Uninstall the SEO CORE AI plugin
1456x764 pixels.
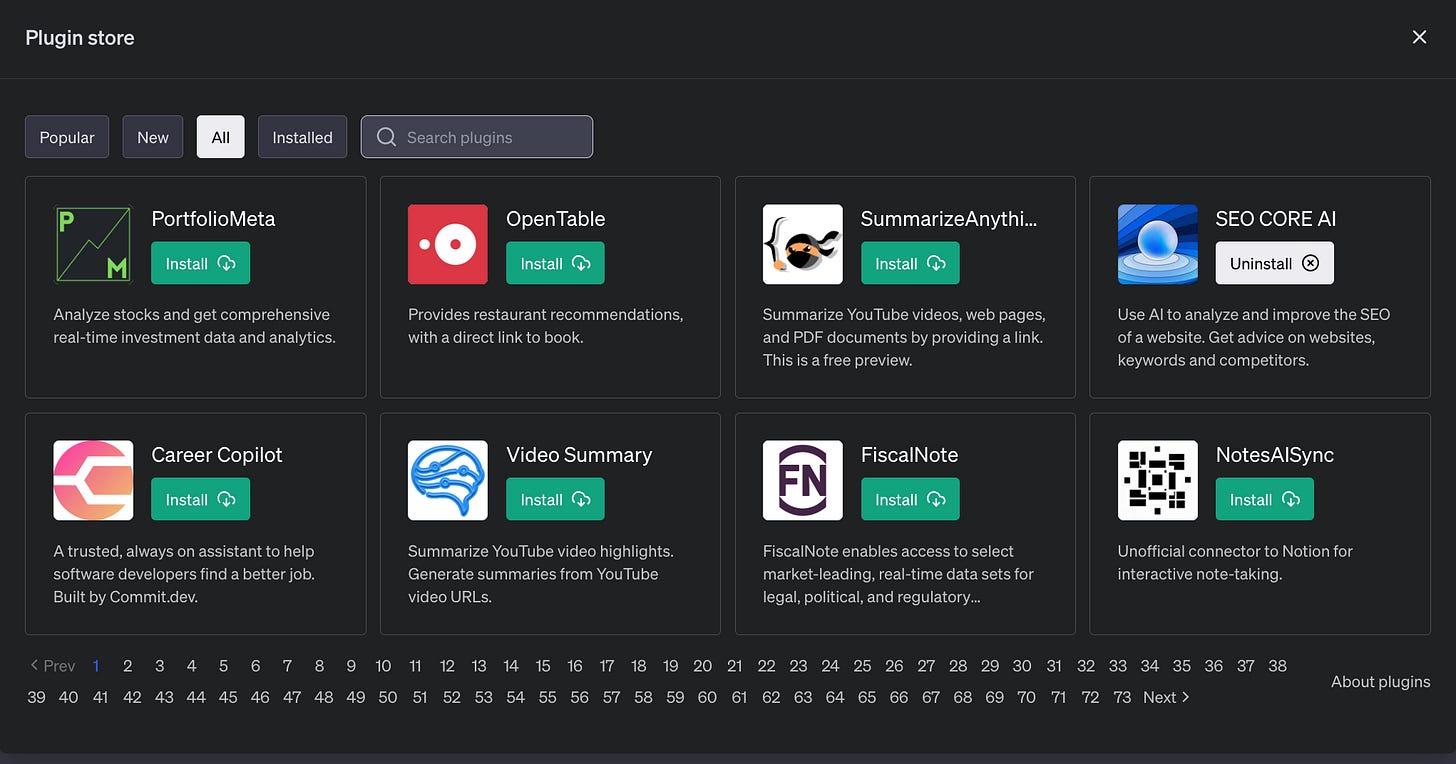pyautogui.click(x=1275, y=264)
